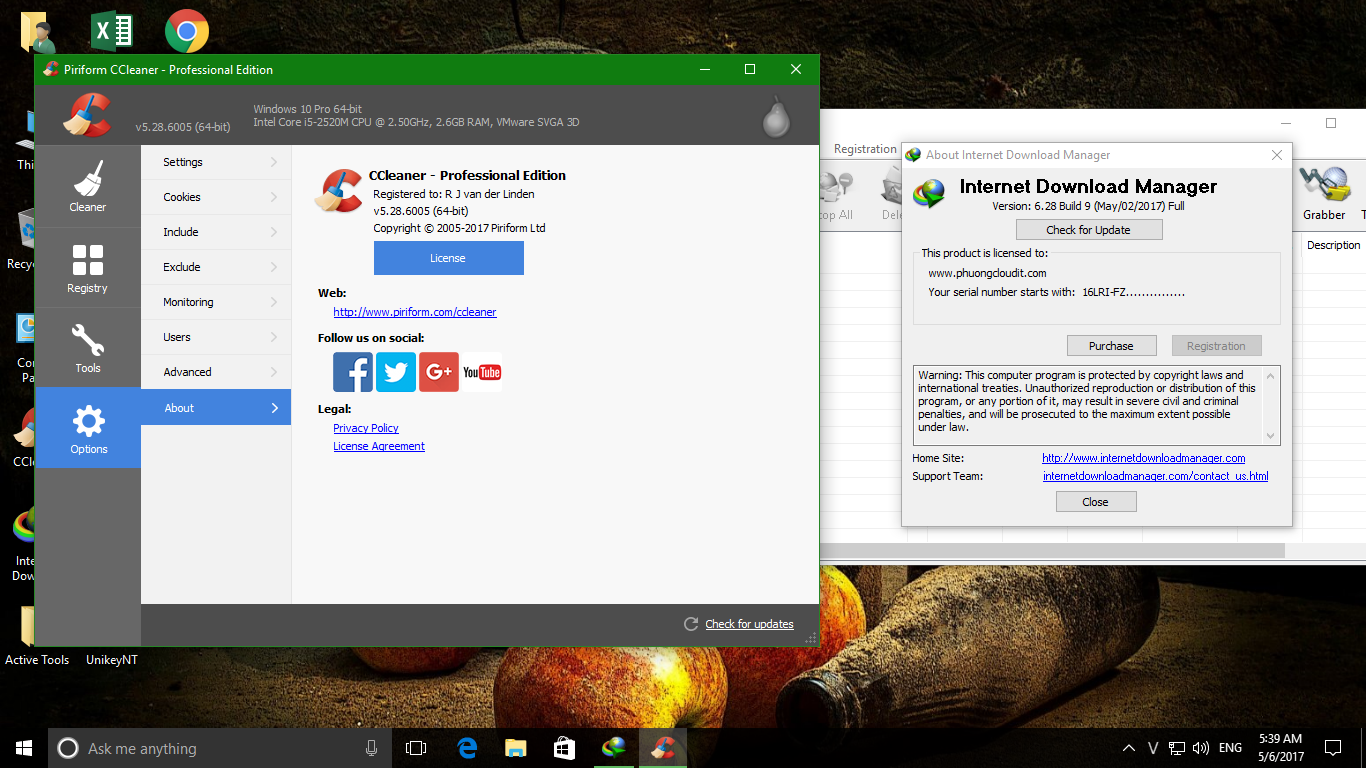Open the Active Tools desktop folder

coord(37,637)
